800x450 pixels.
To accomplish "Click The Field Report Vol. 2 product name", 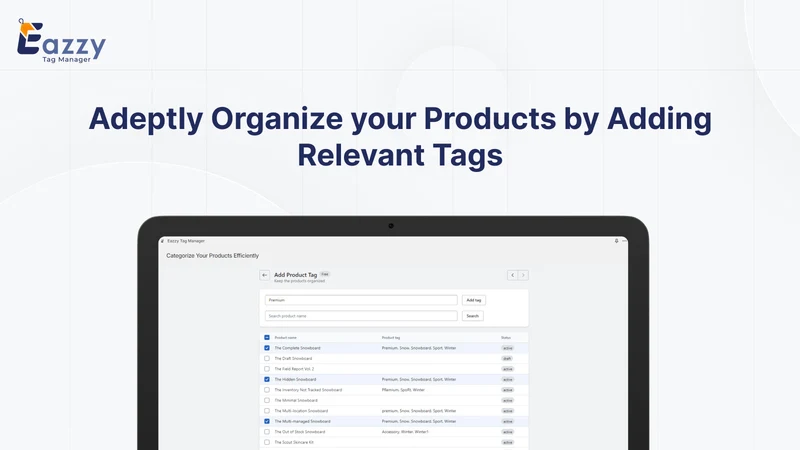I will [x=294, y=369].
